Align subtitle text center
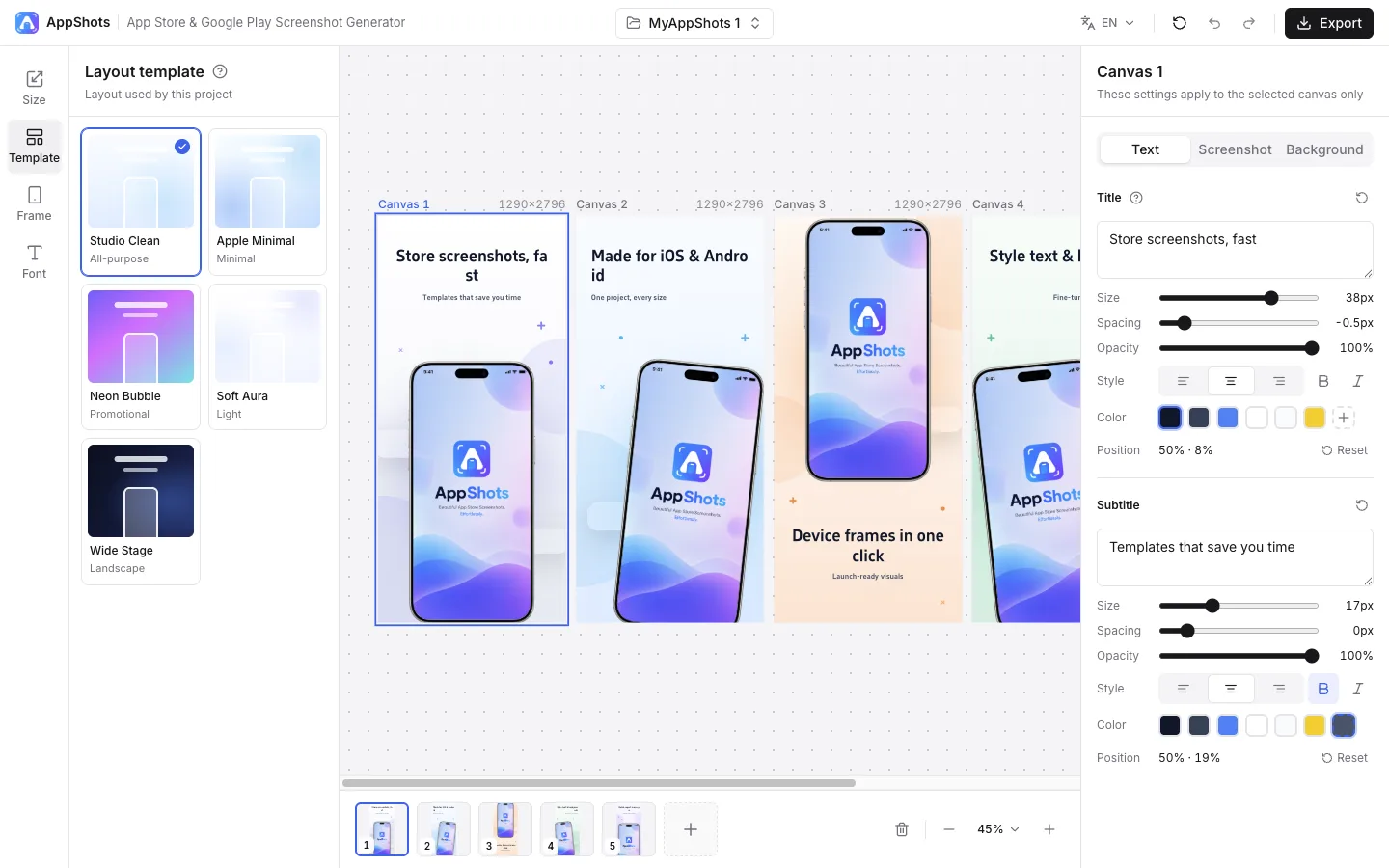Image resolution: width=1389 pixels, height=868 pixels. click(x=1231, y=689)
